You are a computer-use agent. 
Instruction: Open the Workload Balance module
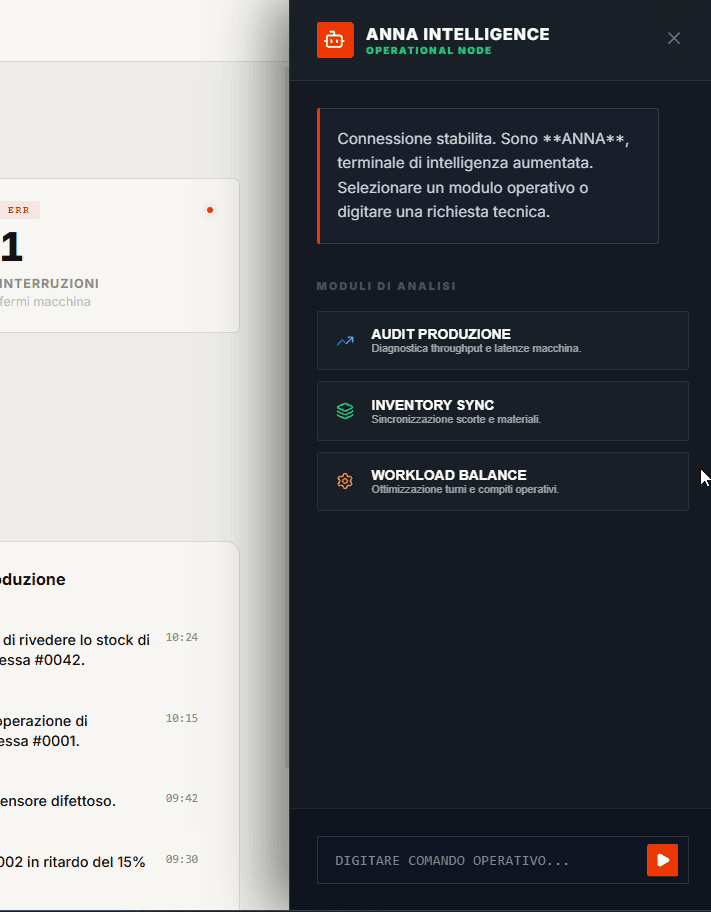point(503,482)
